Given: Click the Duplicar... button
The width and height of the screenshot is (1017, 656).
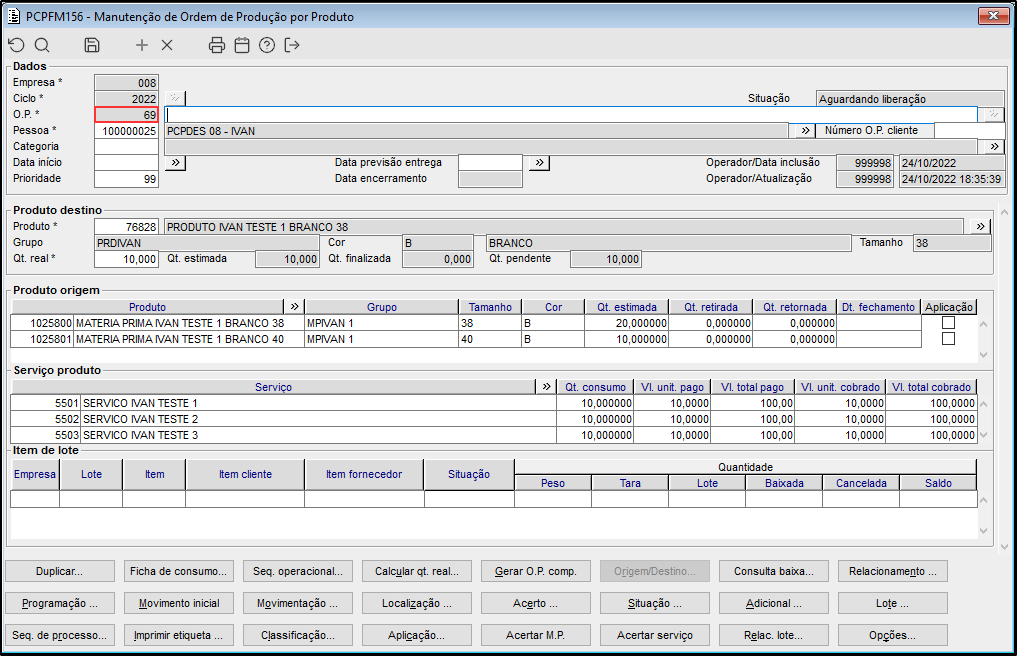Looking at the screenshot, I should coord(60,572).
